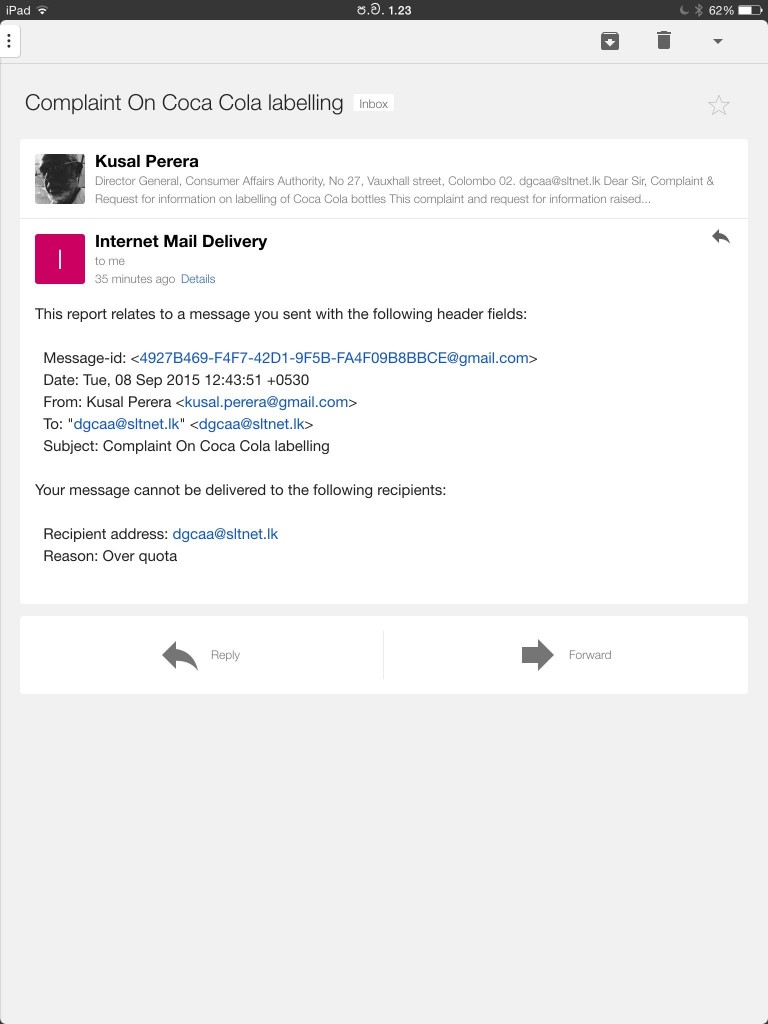The height and width of the screenshot is (1024, 768).
Task: Tap Kusal Perera's profile photo
Action: [x=60, y=179]
